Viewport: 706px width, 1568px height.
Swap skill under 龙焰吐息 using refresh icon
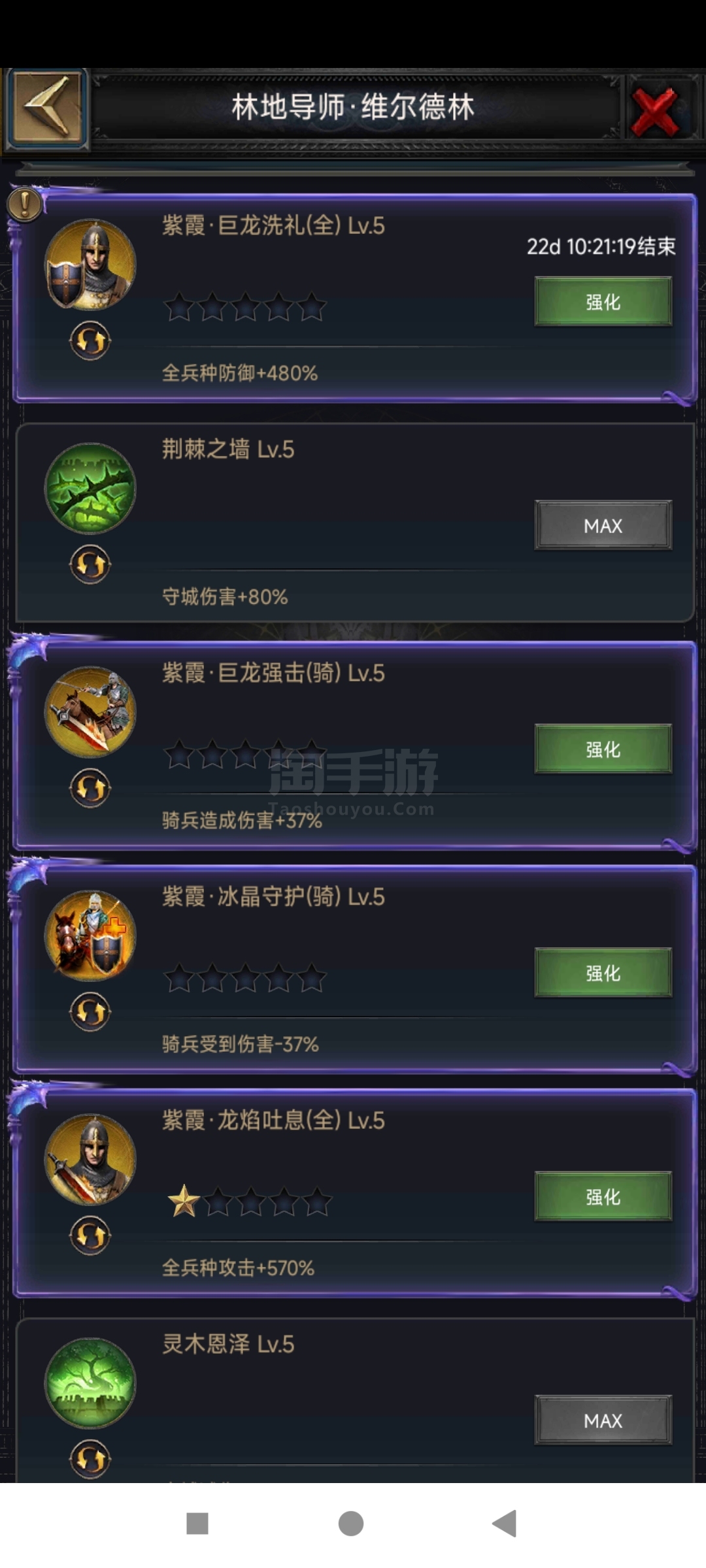click(x=90, y=1235)
